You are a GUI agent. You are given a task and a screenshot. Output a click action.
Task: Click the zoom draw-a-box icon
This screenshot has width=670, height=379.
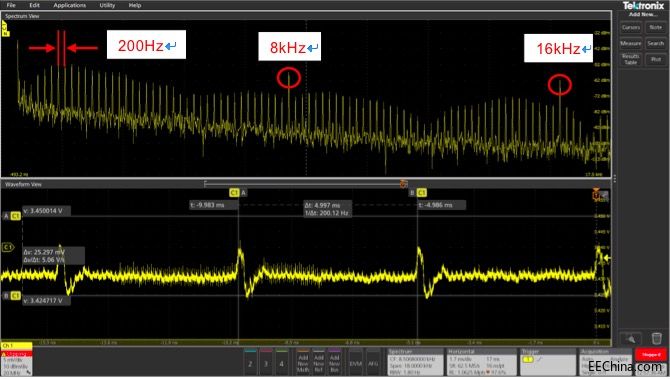[x=631, y=338]
